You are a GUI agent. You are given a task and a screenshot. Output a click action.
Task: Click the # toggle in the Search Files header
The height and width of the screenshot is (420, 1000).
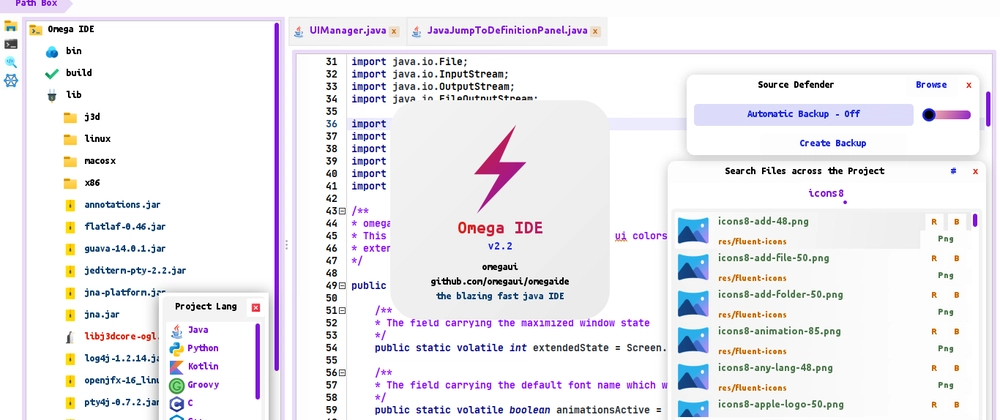click(x=953, y=171)
